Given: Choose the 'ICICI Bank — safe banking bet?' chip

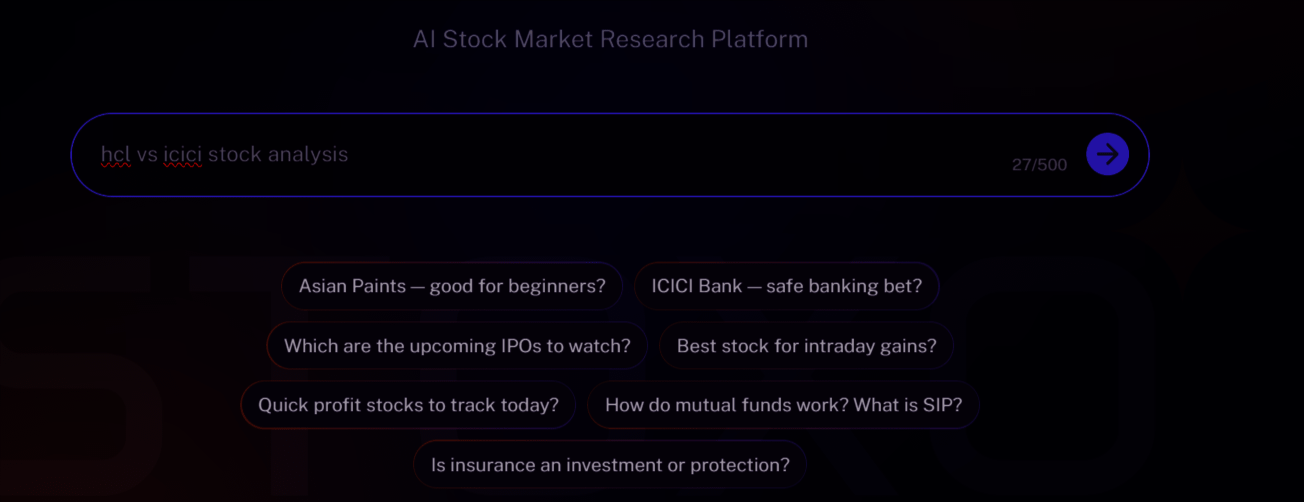Looking at the screenshot, I should tap(786, 286).
